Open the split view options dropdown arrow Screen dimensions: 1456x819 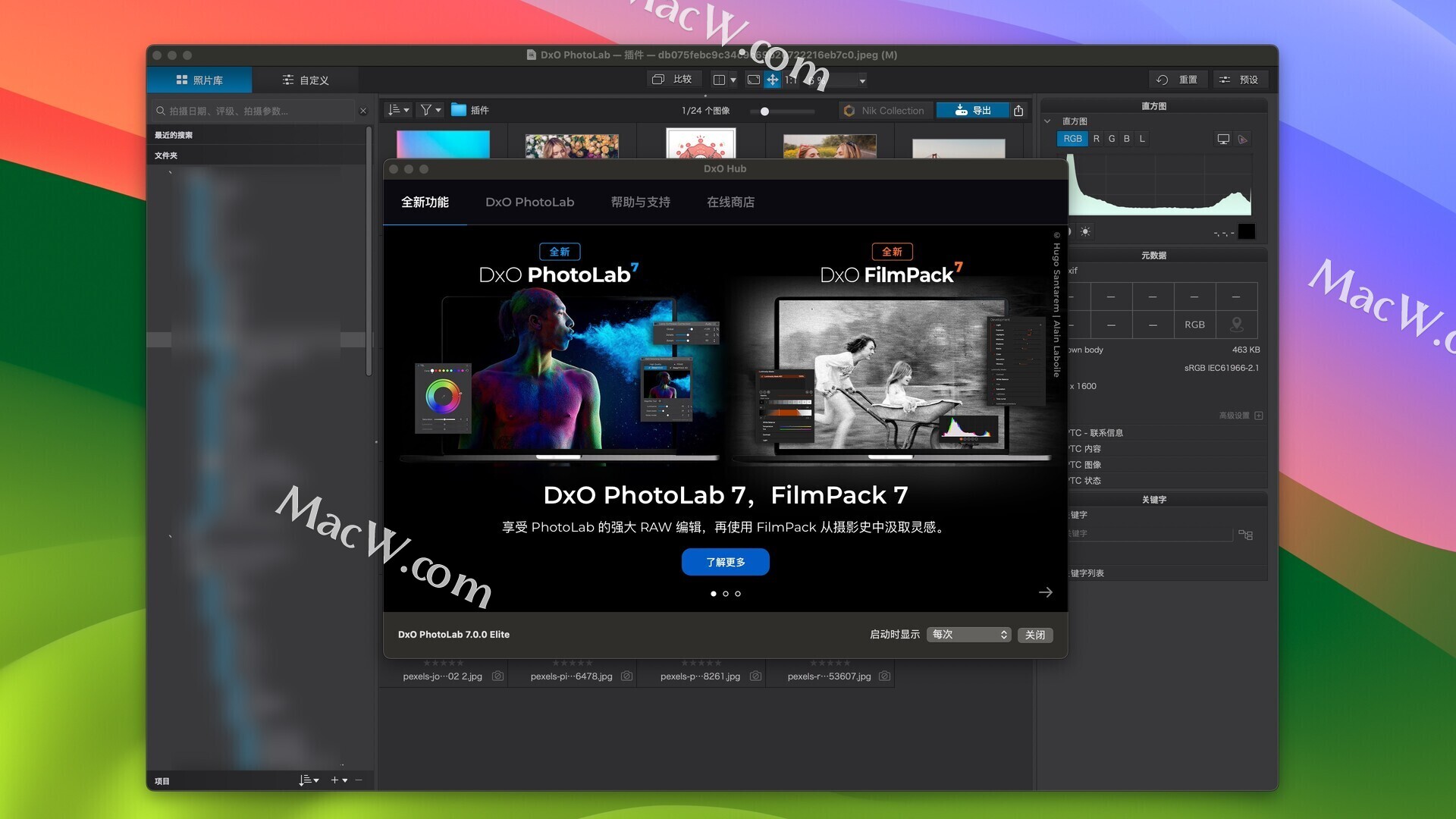(733, 80)
